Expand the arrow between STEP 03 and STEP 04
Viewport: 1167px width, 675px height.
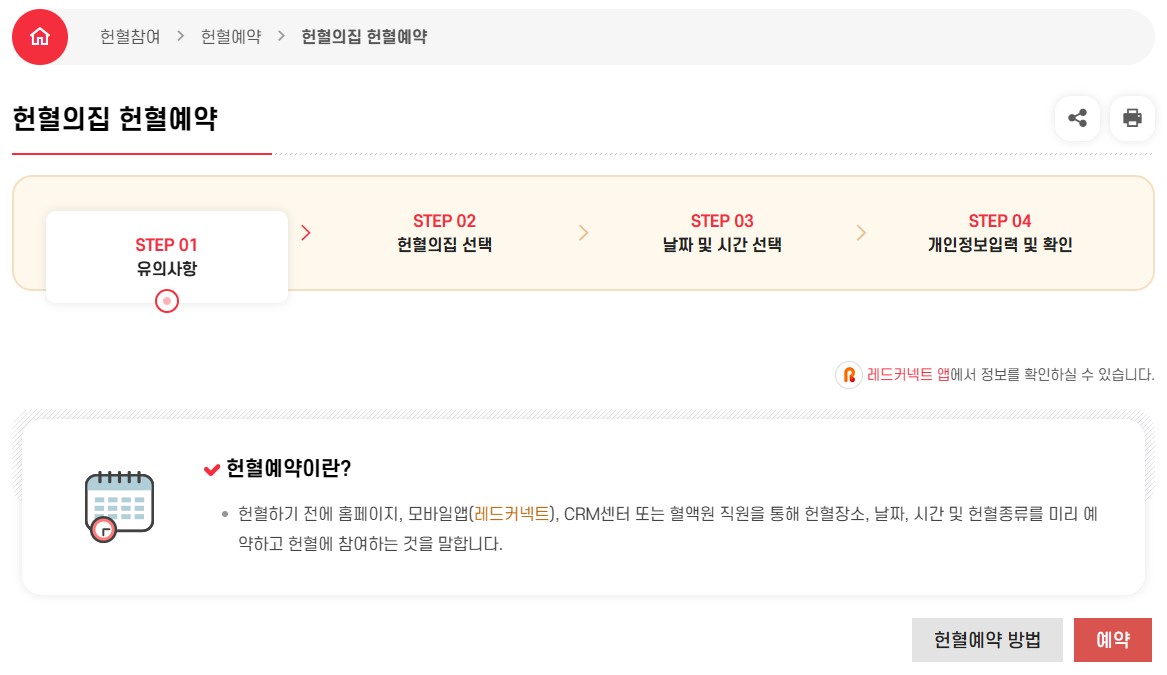point(861,233)
